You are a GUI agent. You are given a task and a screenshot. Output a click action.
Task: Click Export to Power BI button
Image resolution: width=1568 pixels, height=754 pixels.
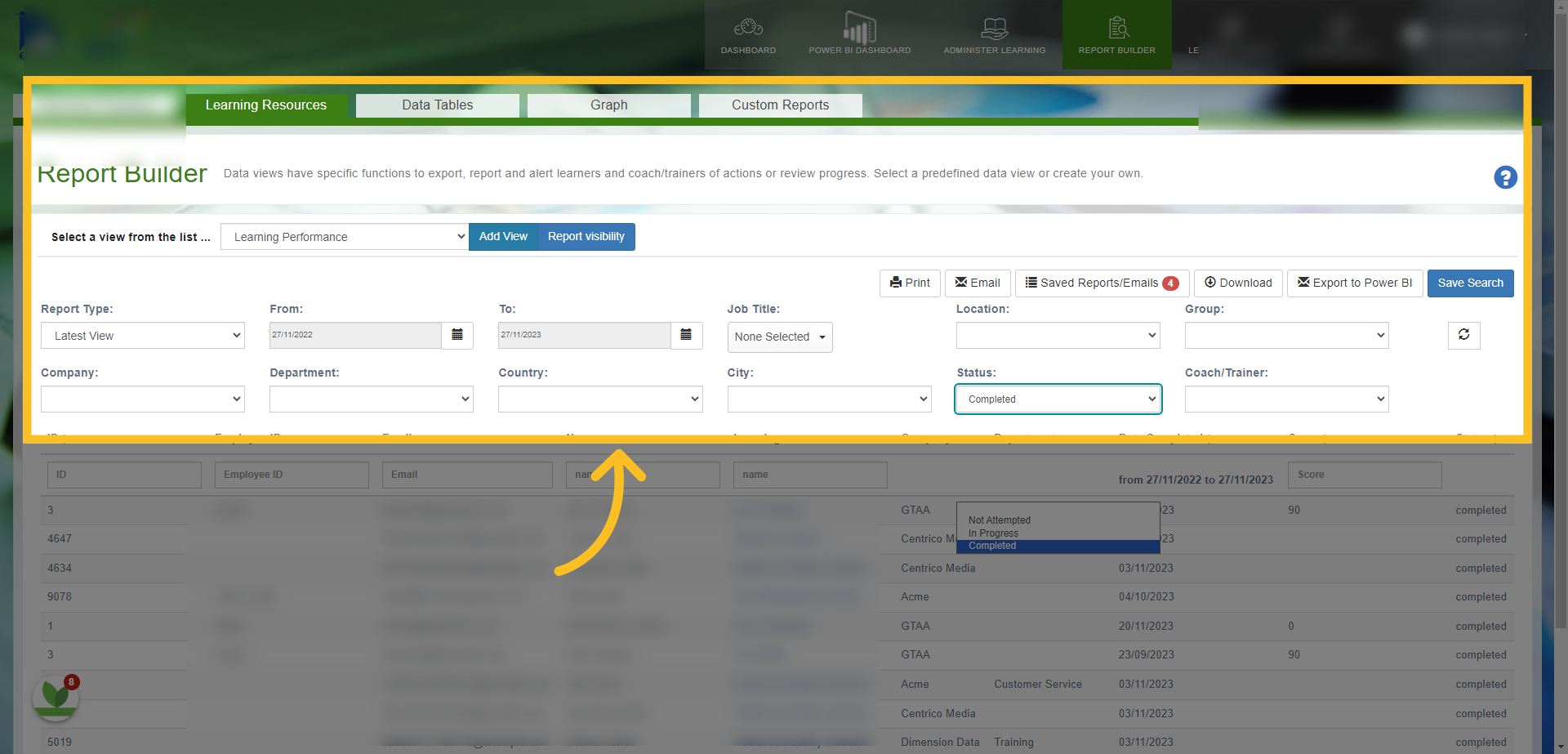pyautogui.click(x=1355, y=283)
